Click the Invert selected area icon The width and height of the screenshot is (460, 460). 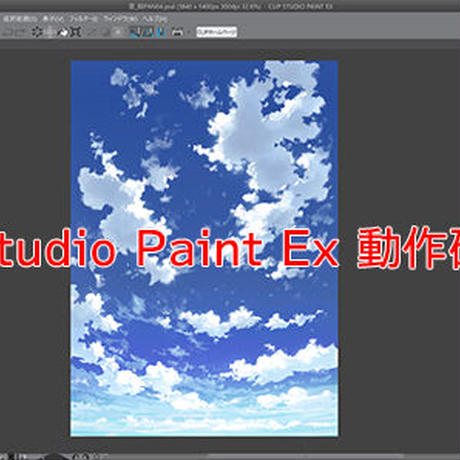105,32
